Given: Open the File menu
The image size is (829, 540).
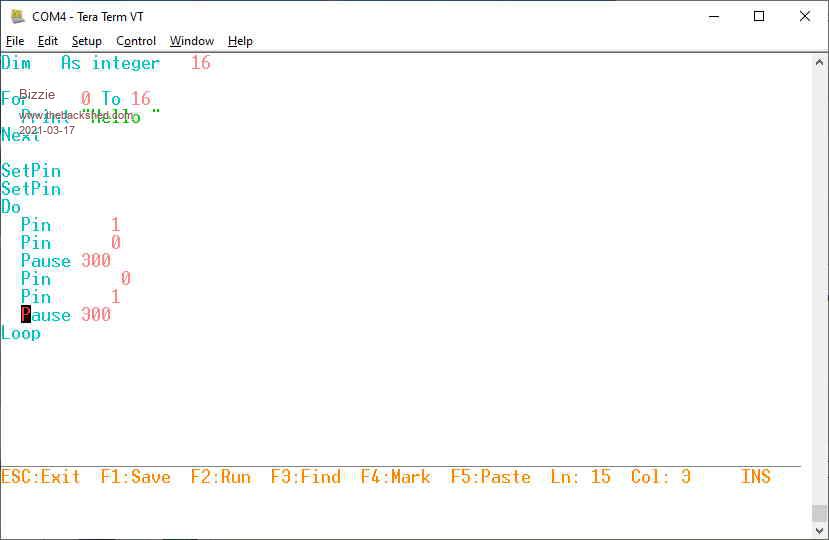Looking at the screenshot, I should click(x=15, y=41).
